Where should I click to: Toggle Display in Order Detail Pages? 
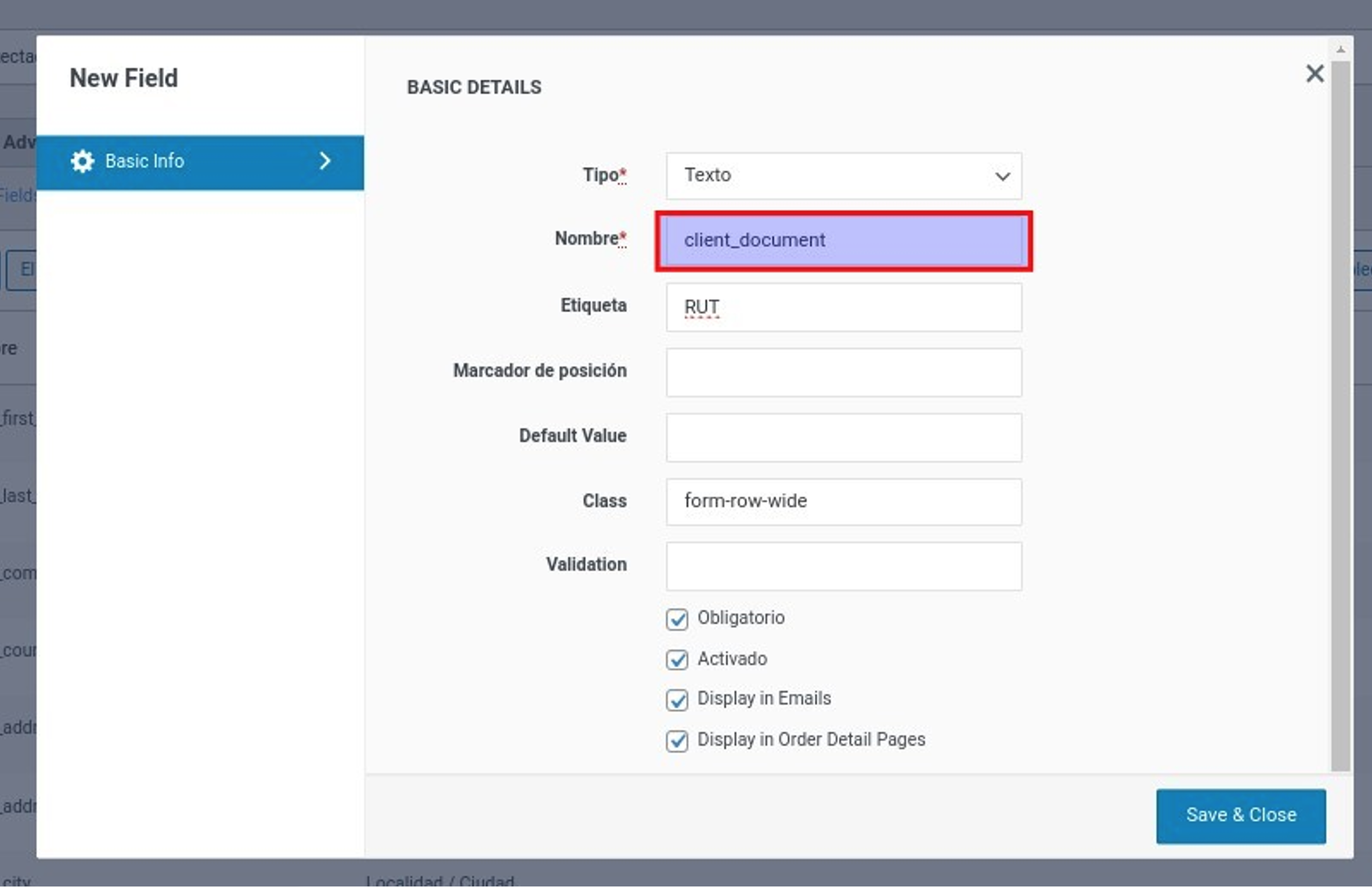(x=676, y=741)
